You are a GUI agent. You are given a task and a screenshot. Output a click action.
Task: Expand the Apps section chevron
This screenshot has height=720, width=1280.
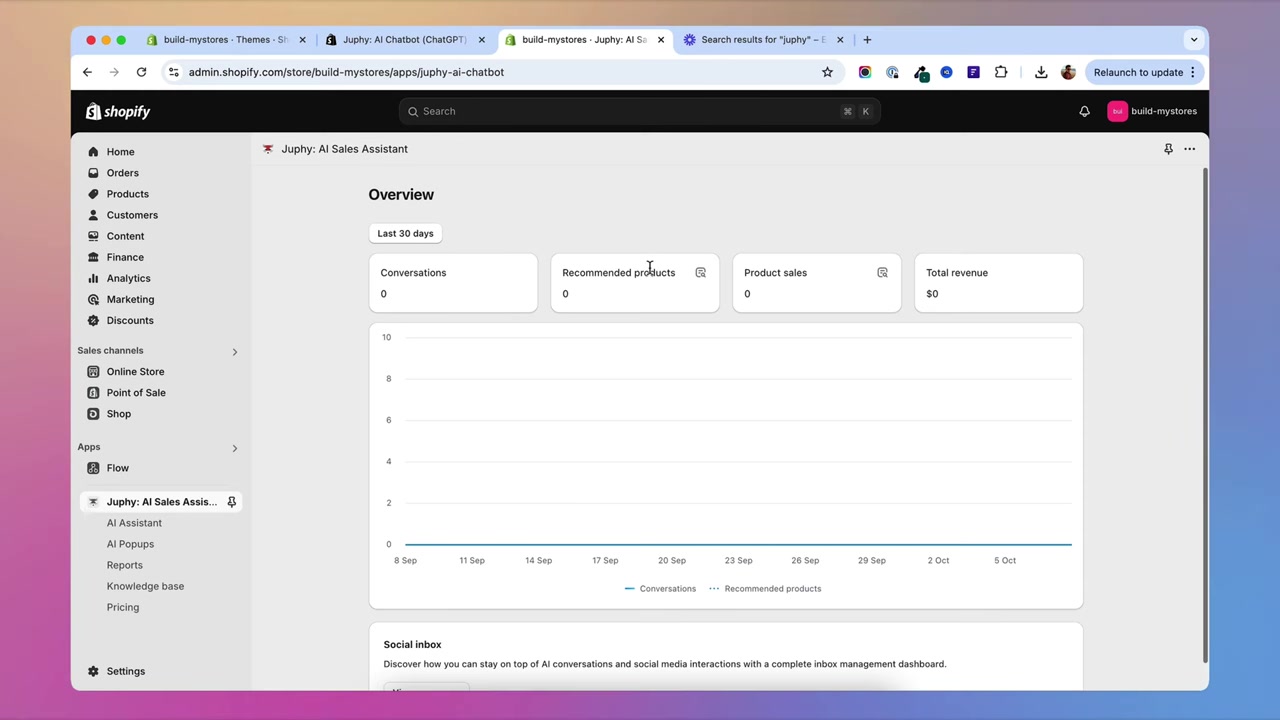235,448
